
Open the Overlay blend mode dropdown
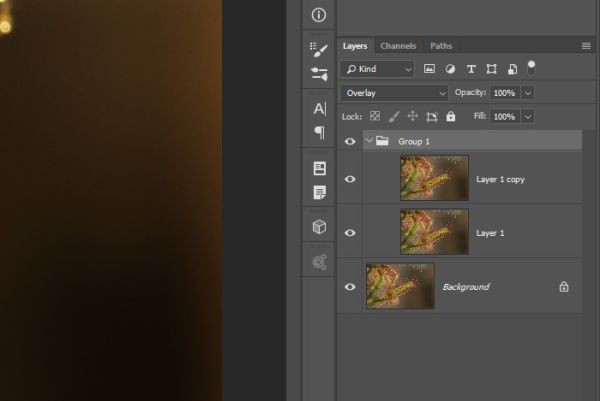tap(394, 93)
